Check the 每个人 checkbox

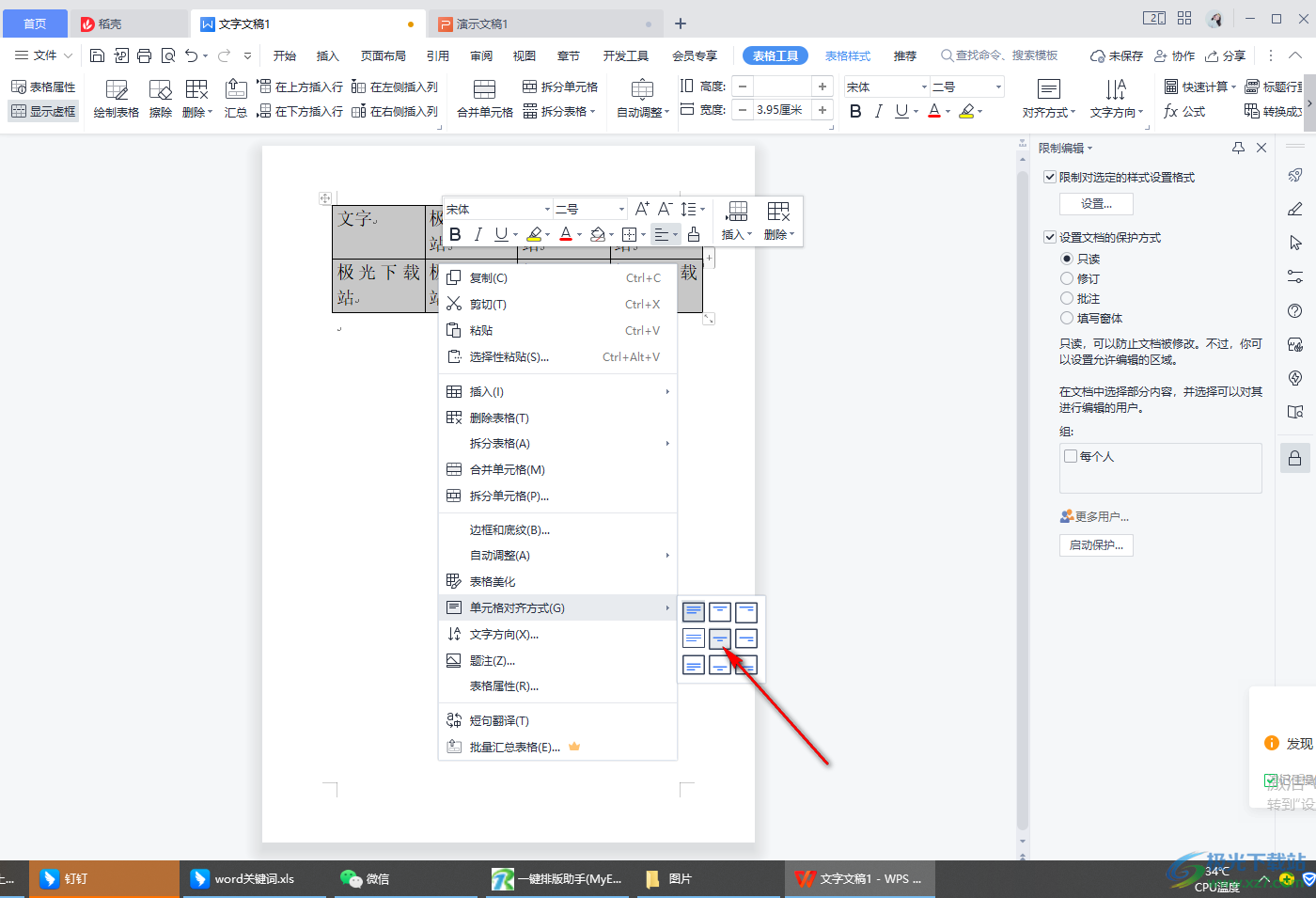(x=1071, y=456)
